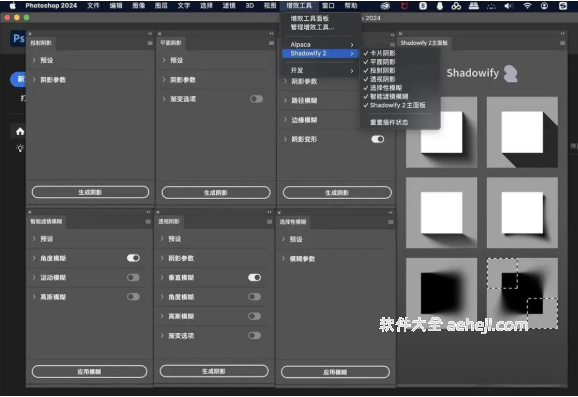Open the Alpaca submenu
The height and width of the screenshot is (397, 578).
click(320, 45)
